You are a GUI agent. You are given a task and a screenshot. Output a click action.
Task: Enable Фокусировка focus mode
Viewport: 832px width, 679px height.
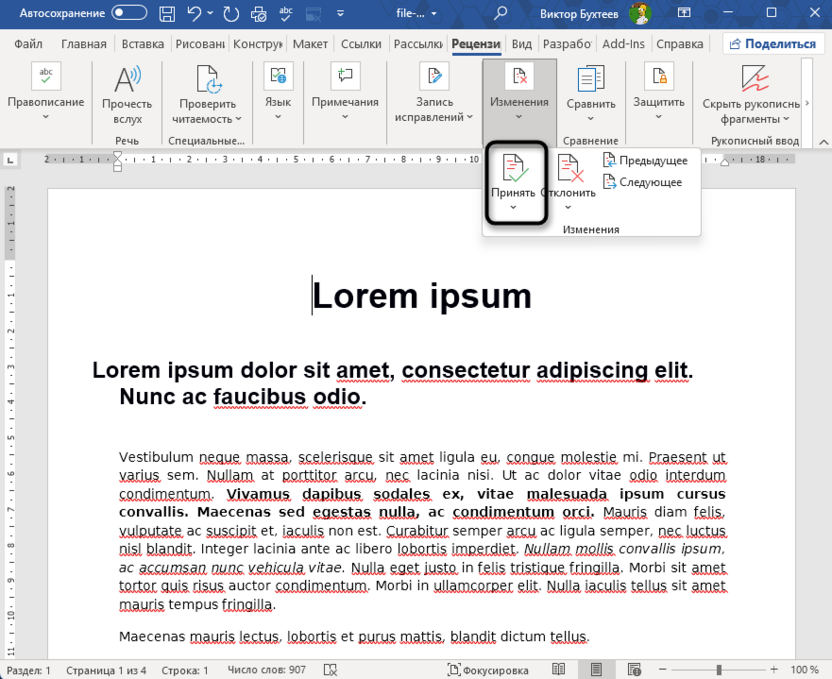tap(488, 670)
